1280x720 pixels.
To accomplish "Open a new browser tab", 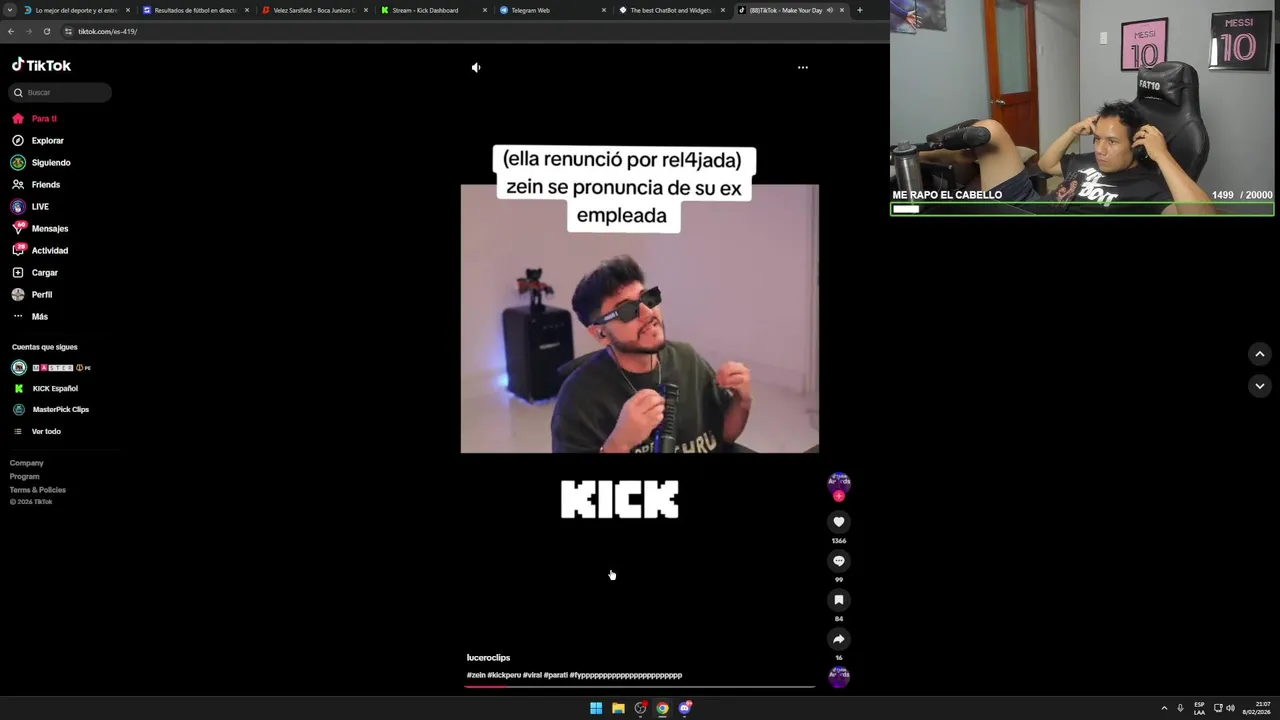I will [x=859, y=10].
